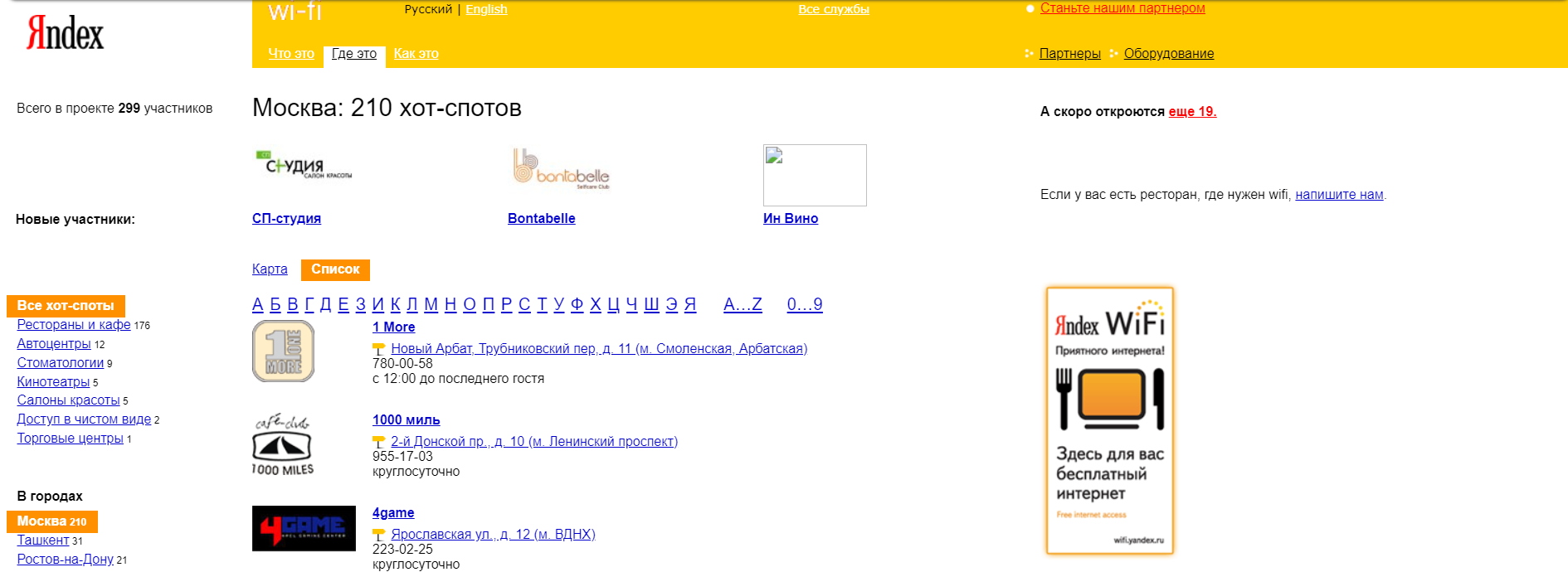Viewport: 1568px width, 572px height.
Task: Open the Ярославская ул. address link
Action: (x=493, y=534)
